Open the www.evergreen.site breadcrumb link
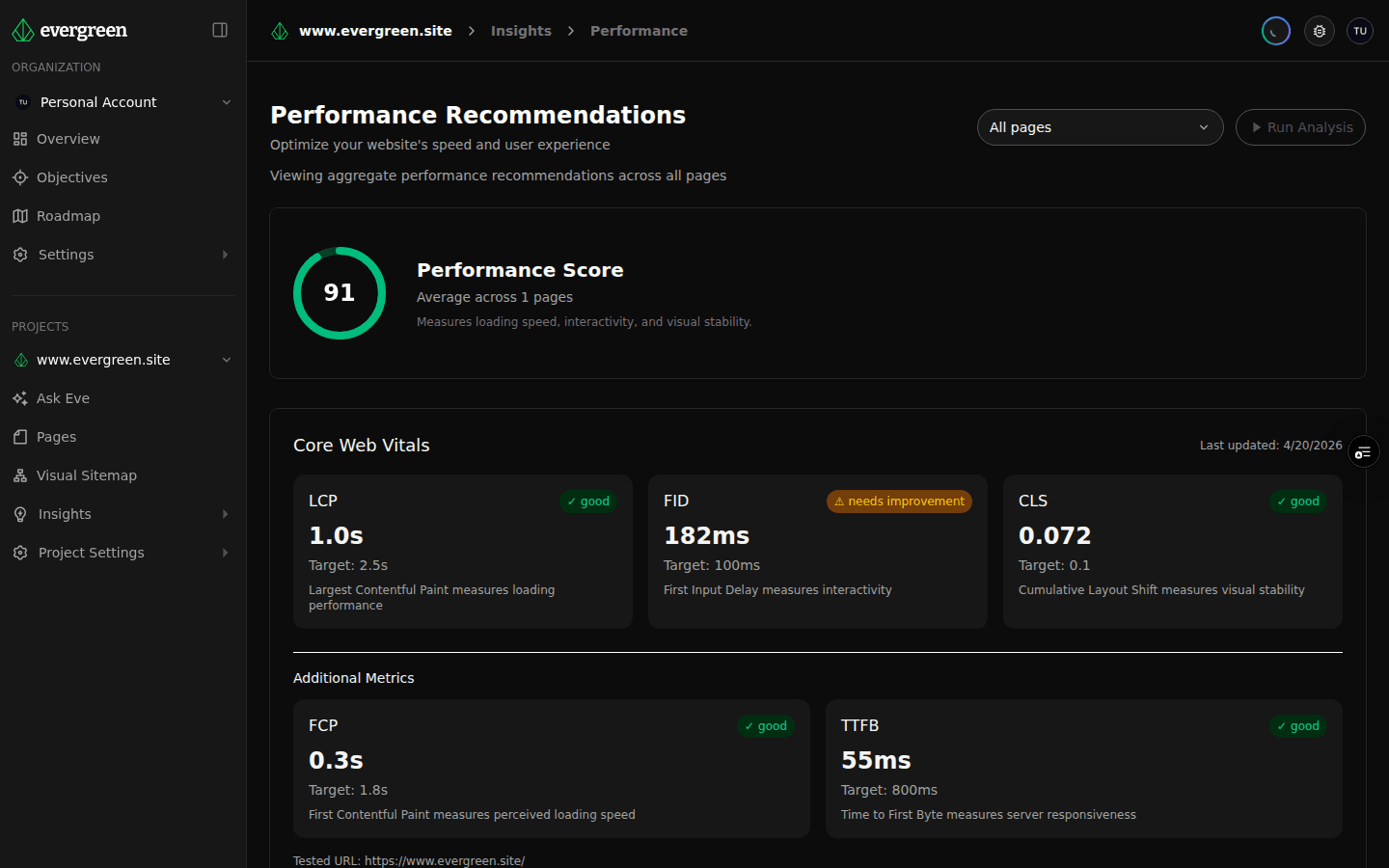The width and height of the screenshot is (1389, 868). (x=375, y=30)
